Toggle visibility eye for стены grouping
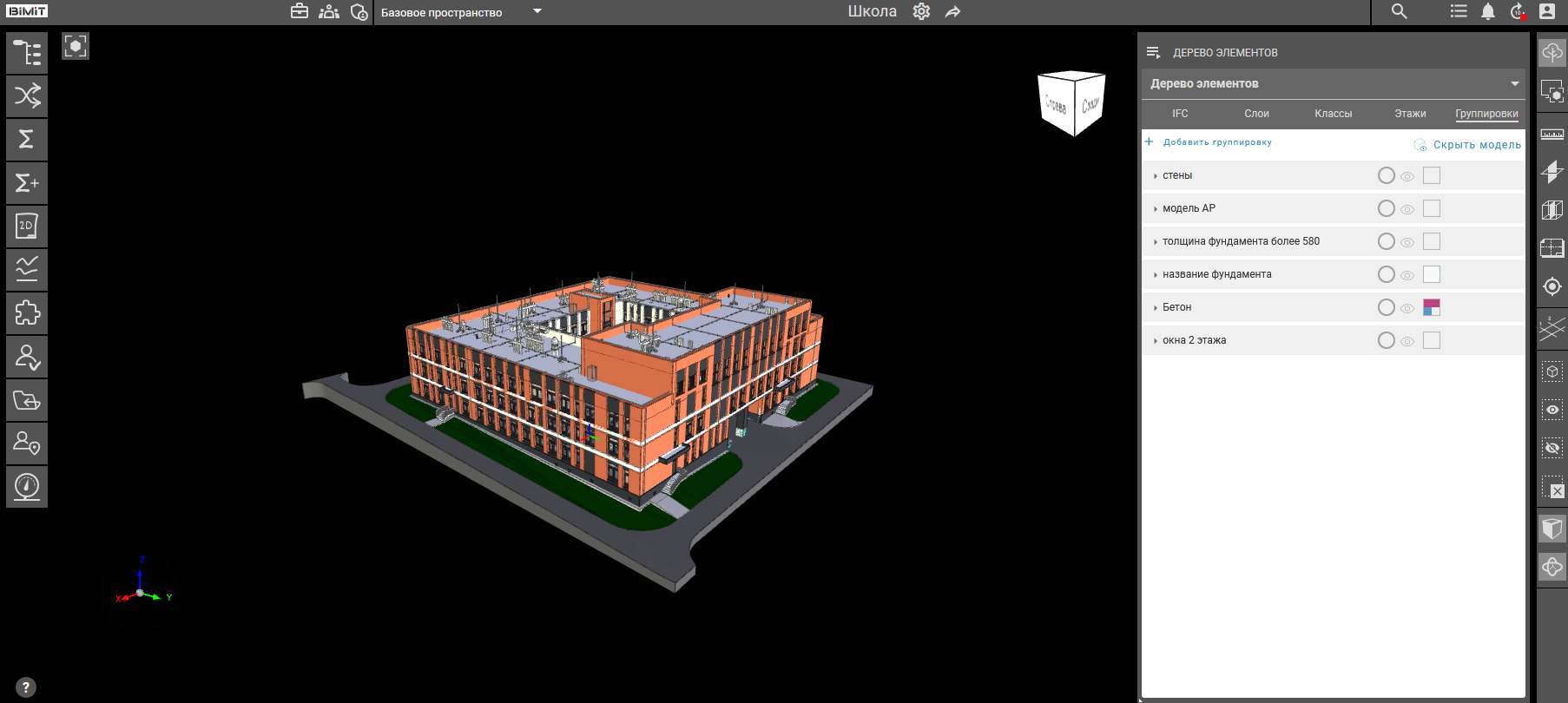1568x703 pixels. click(x=1407, y=176)
